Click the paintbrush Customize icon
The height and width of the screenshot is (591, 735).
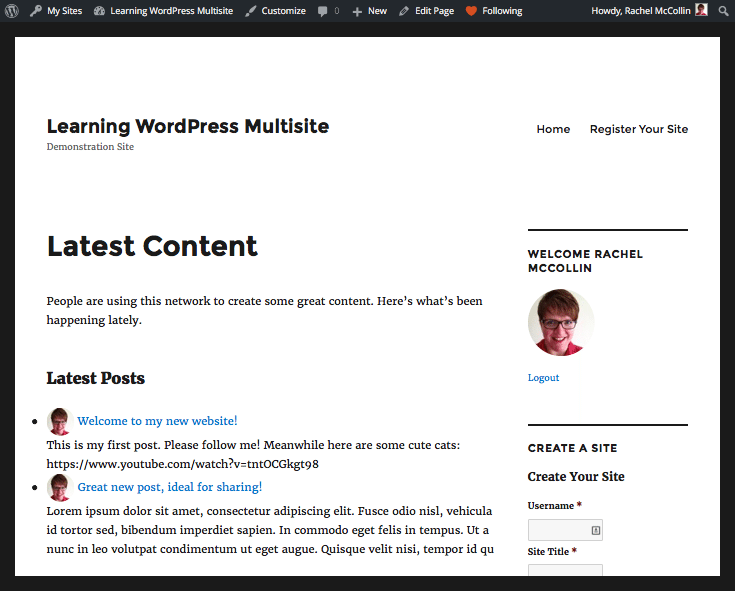click(251, 11)
